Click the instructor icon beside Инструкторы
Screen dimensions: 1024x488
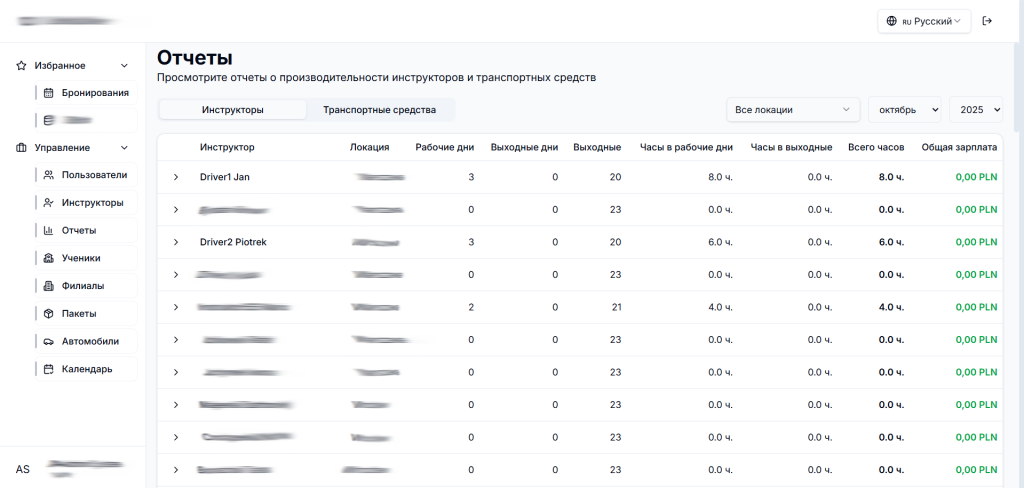tap(48, 203)
